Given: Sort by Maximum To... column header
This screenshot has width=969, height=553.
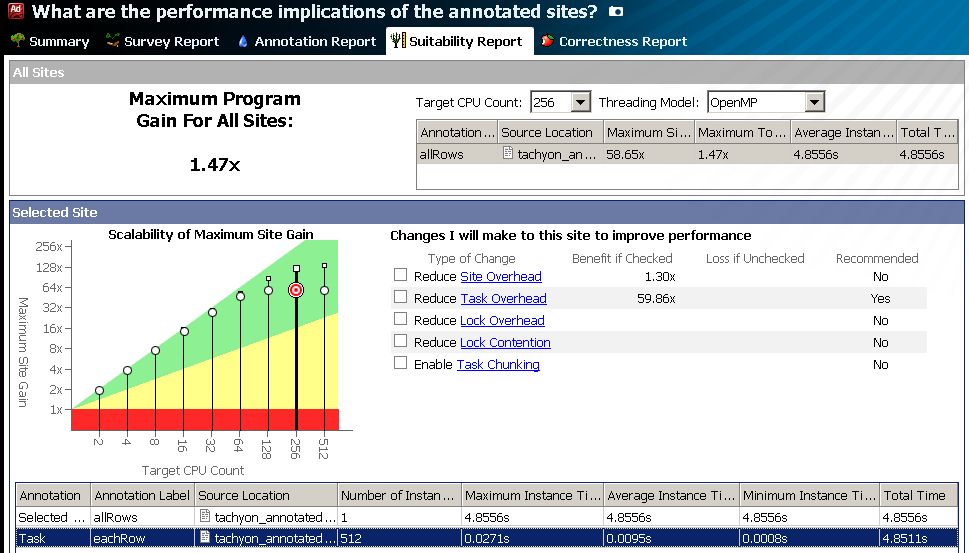Looking at the screenshot, I should (743, 132).
